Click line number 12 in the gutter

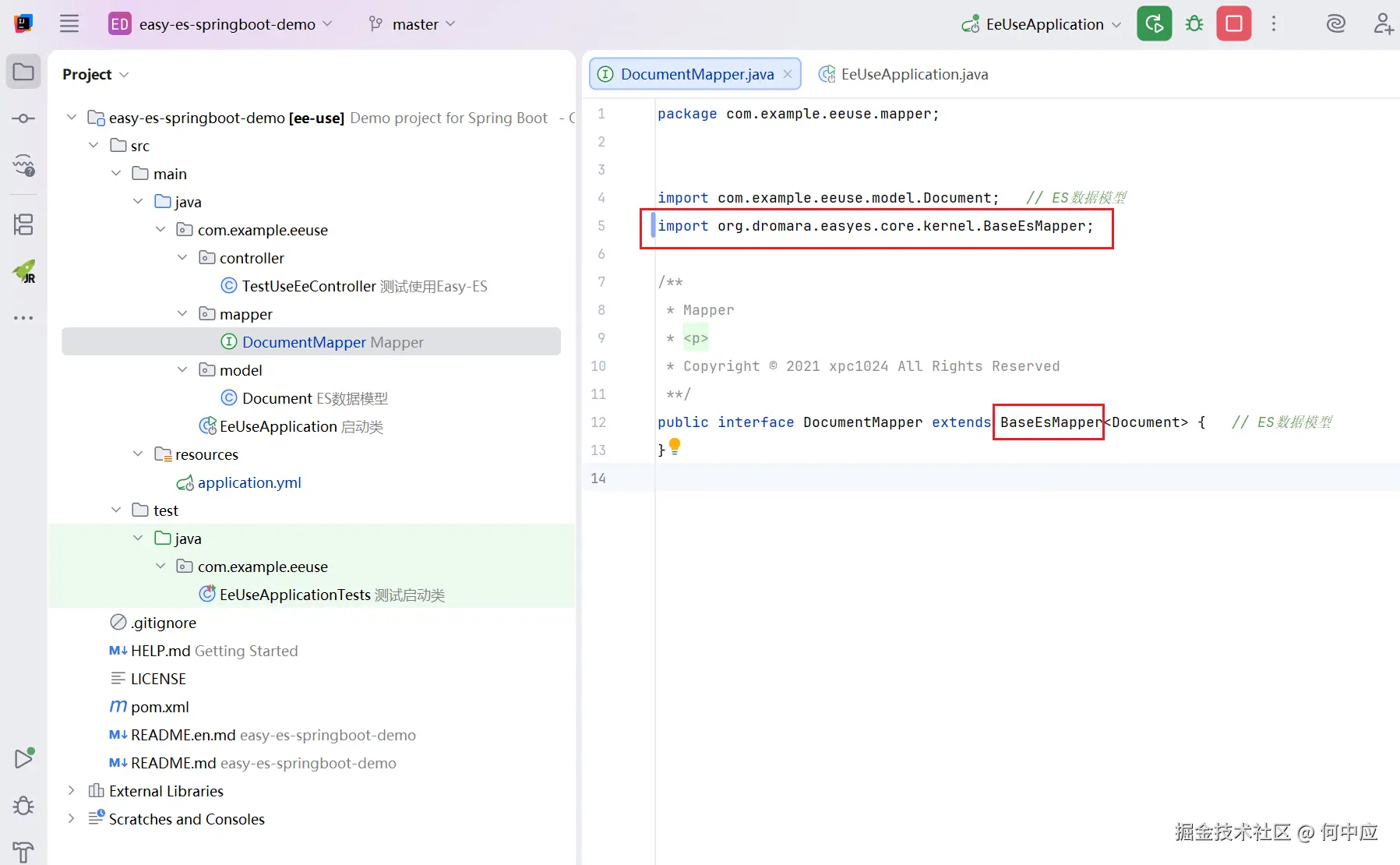click(x=598, y=422)
